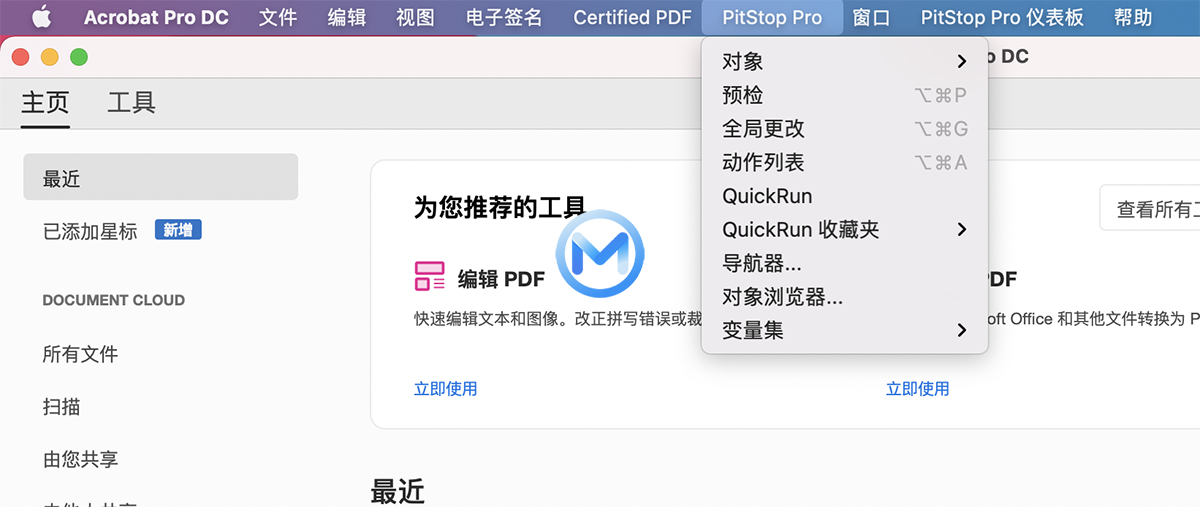Open 所有文件 in Document Cloud
The height and width of the screenshot is (507, 1200).
click(80, 354)
